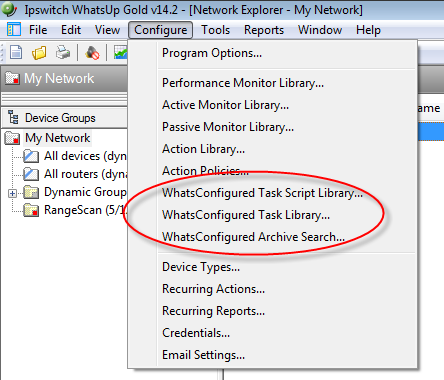Open WhatsConfigured Task Library
The image size is (444, 380).
tap(272, 215)
